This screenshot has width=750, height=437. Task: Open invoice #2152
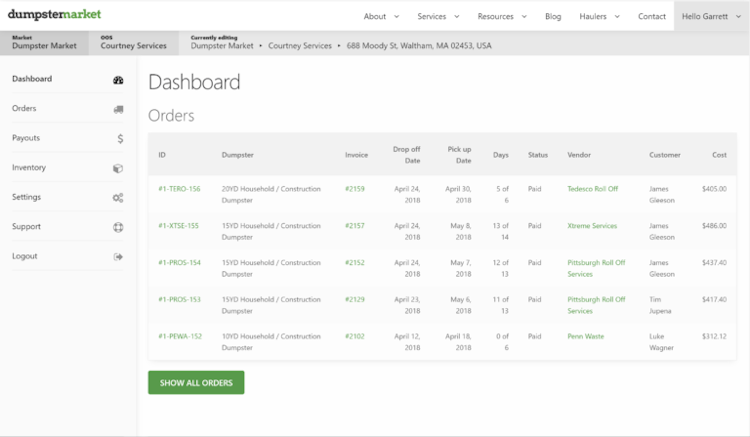355,262
